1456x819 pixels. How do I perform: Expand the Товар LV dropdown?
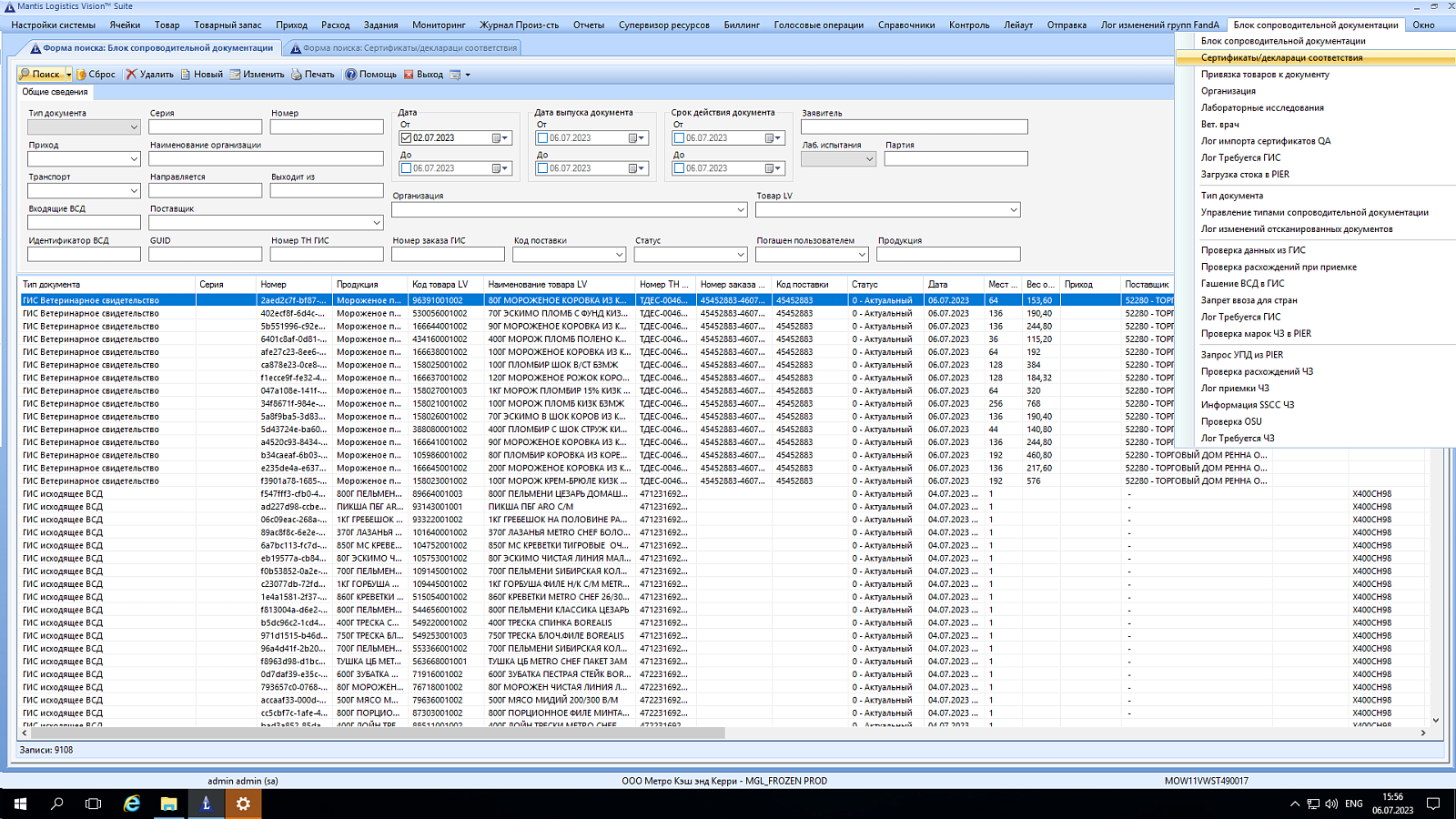(1014, 210)
